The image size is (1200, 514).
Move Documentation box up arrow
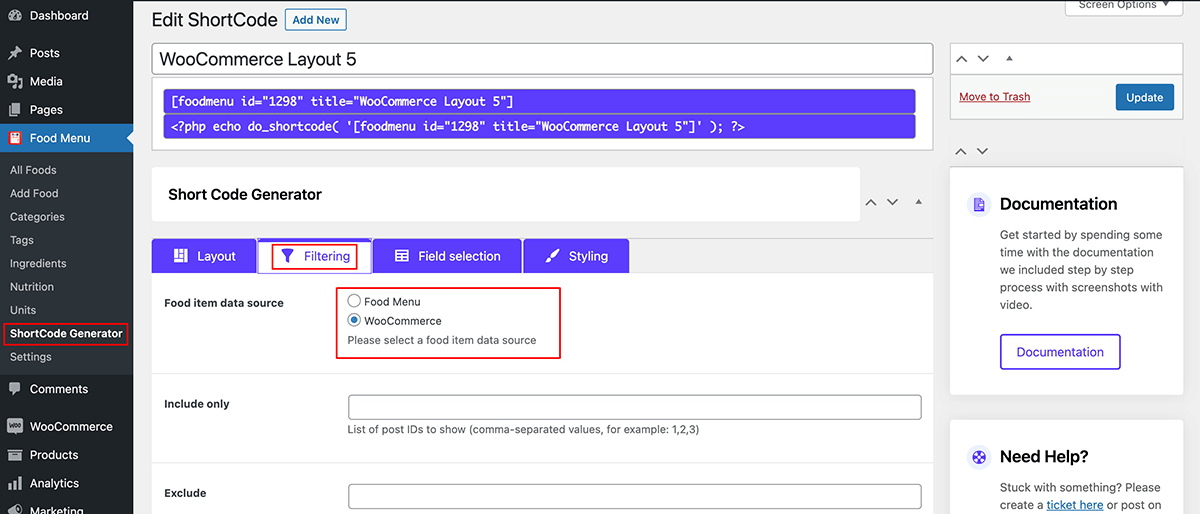coord(961,151)
